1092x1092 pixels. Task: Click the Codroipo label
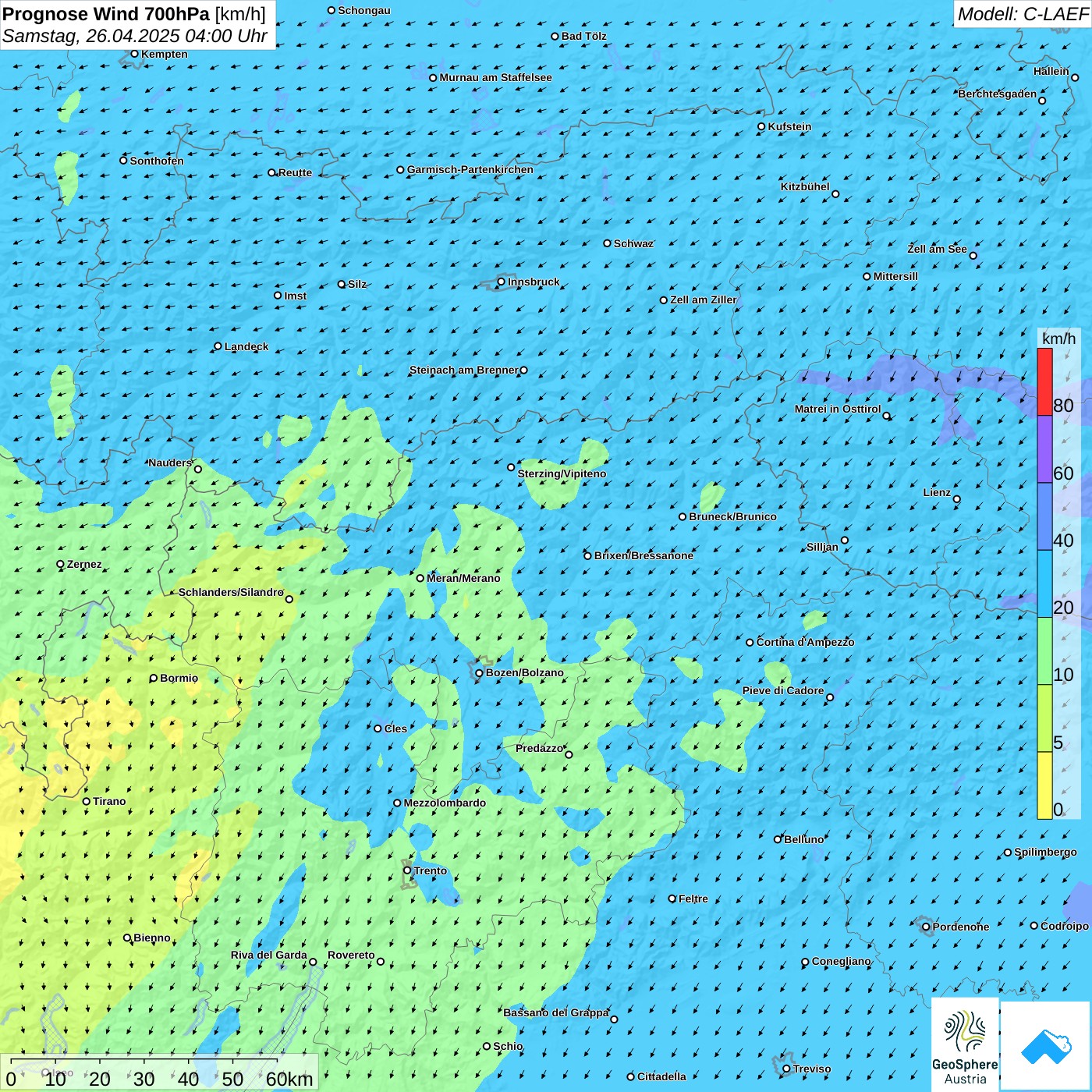point(1065,926)
